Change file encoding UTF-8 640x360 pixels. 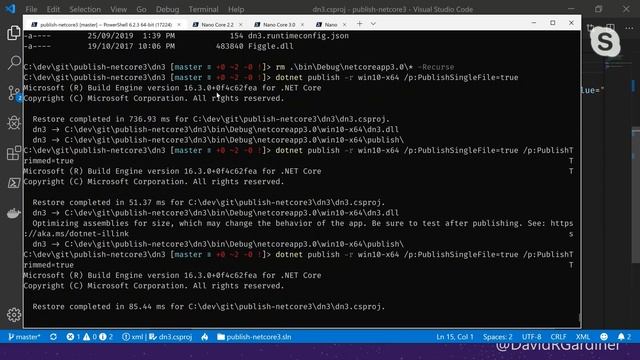pyautogui.click(x=531, y=337)
